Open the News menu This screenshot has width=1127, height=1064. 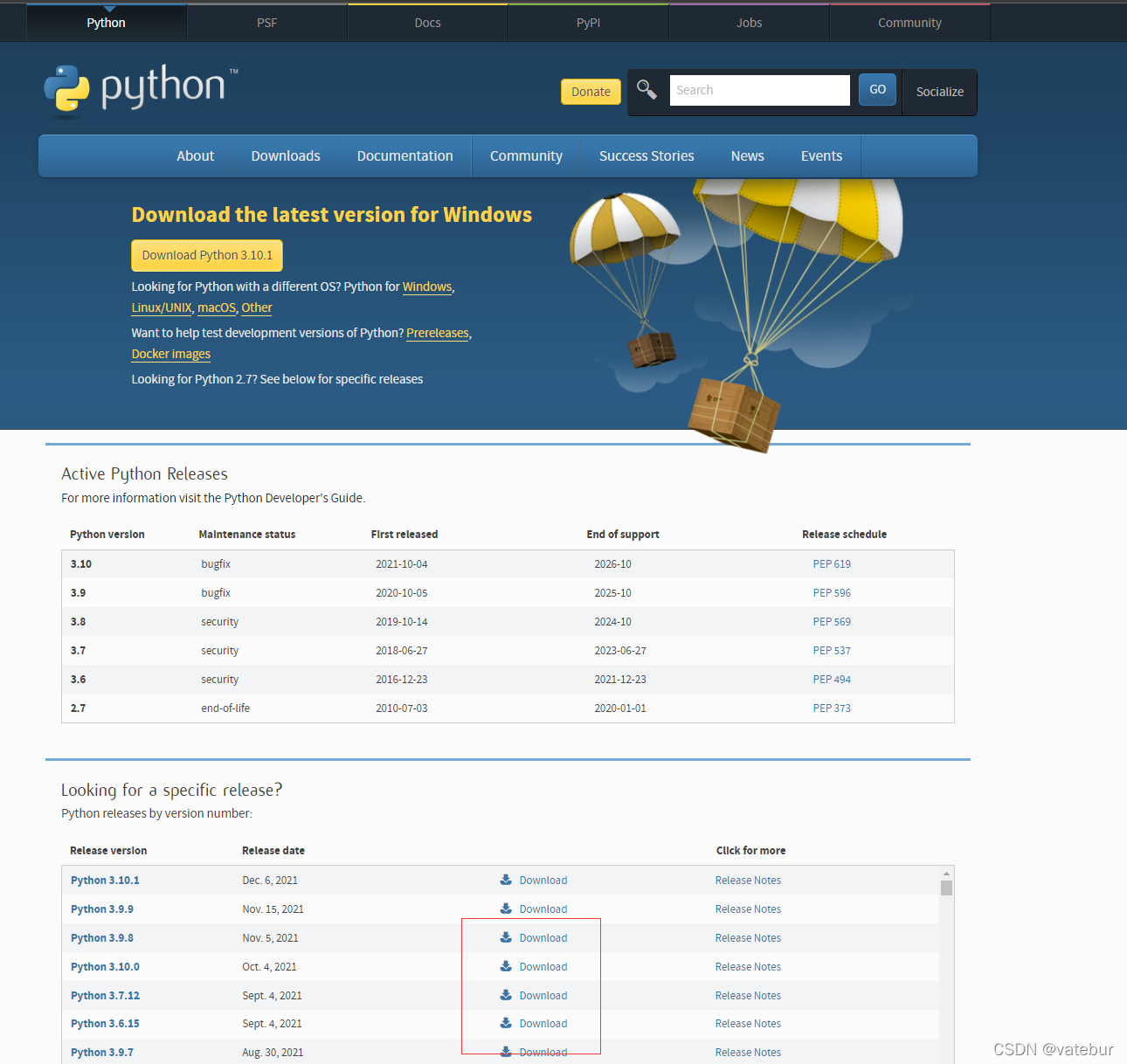click(x=748, y=156)
